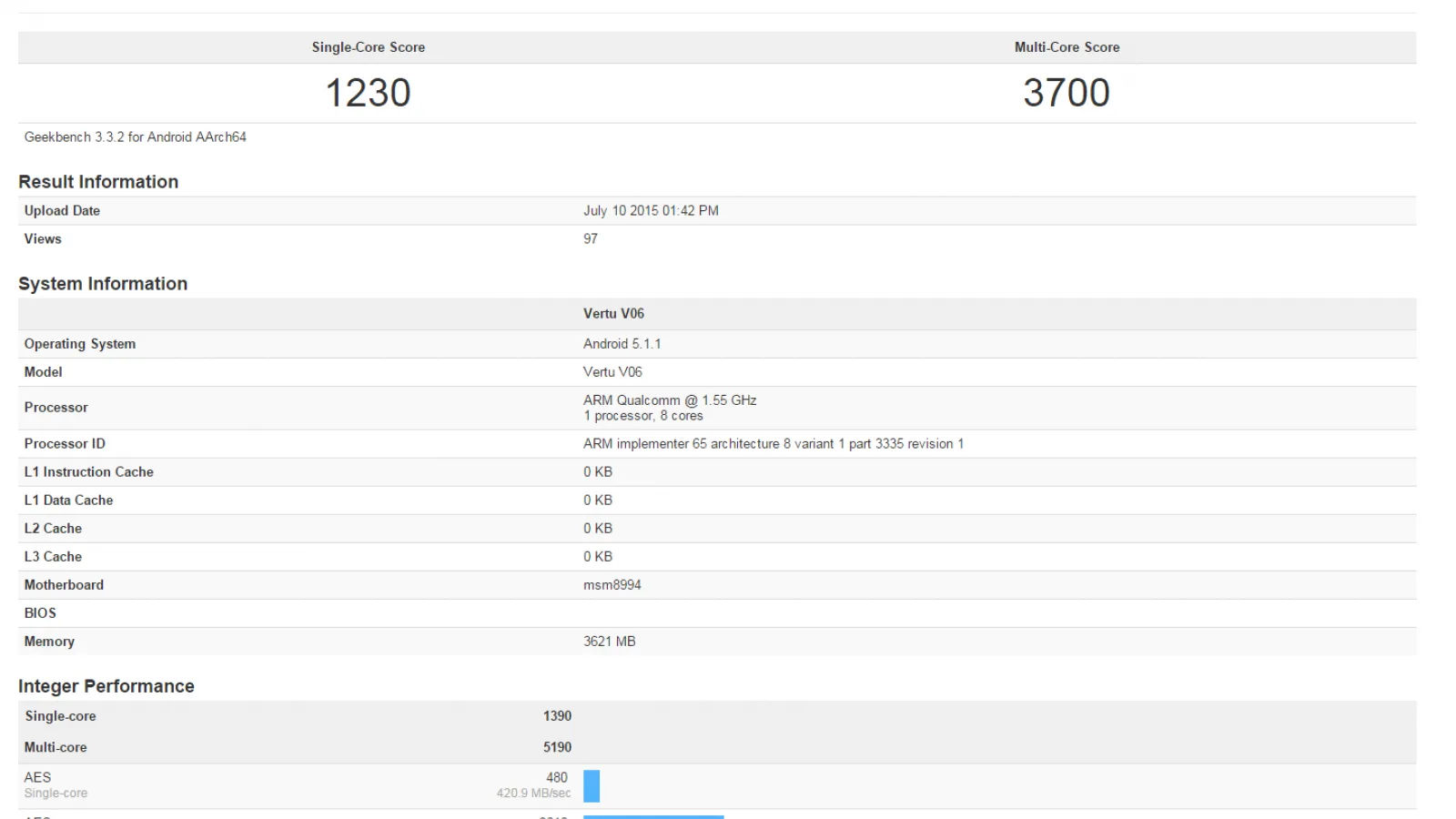The width and height of the screenshot is (1456, 819).
Task: Select the BIOS row label
Action: [x=40, y=613]
